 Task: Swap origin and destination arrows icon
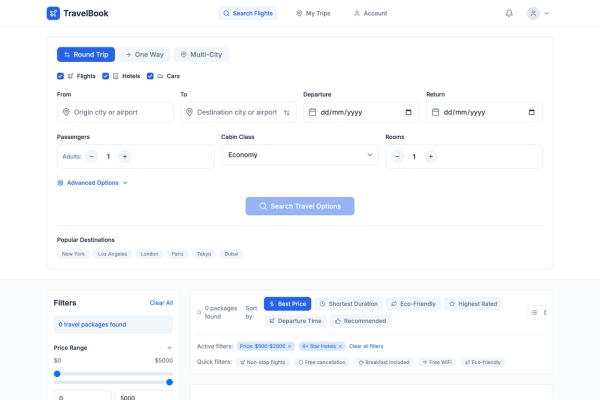click(x=287, y=113)
